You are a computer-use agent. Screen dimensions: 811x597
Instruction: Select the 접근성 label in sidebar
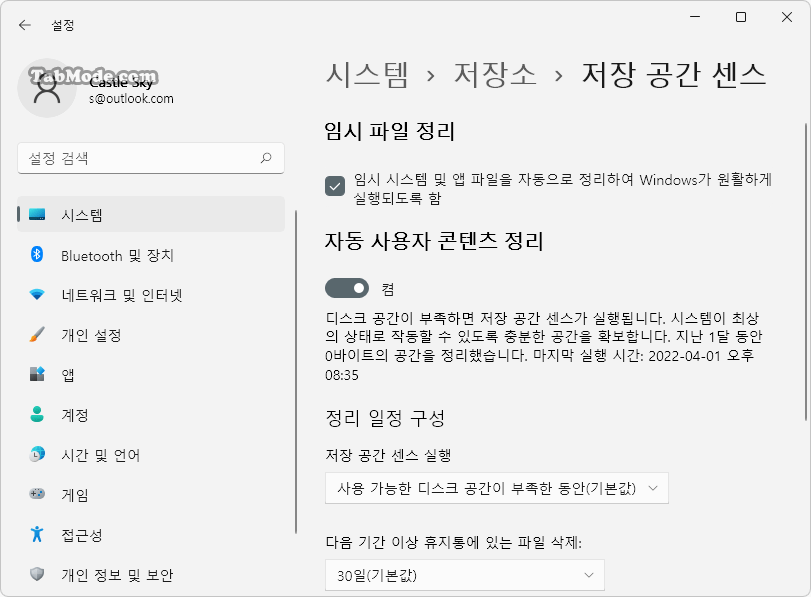(81, 534)
